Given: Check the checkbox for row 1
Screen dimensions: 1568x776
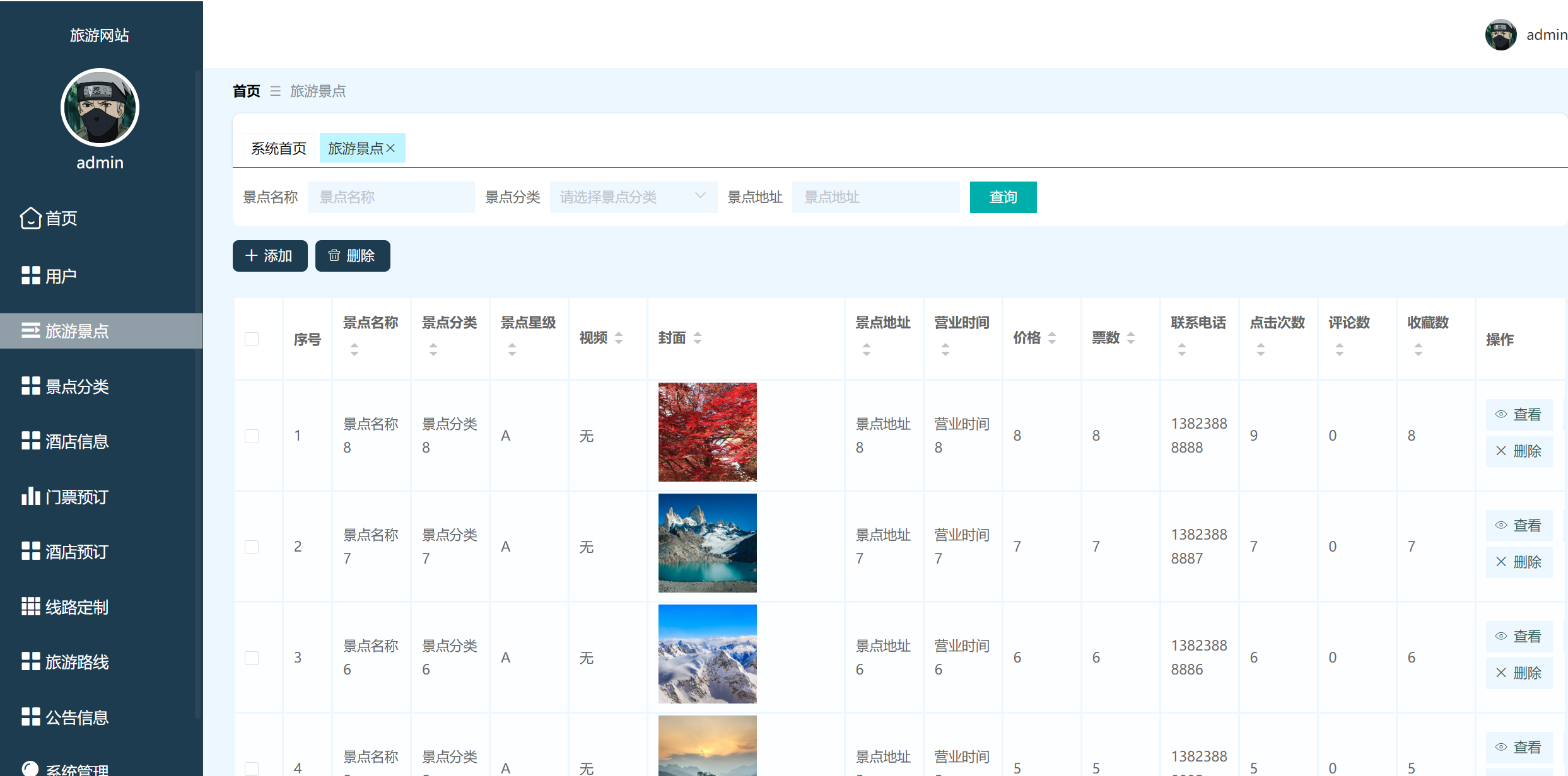Looking at the screenshot, I should pyautogui.click(x=252, y=436).
